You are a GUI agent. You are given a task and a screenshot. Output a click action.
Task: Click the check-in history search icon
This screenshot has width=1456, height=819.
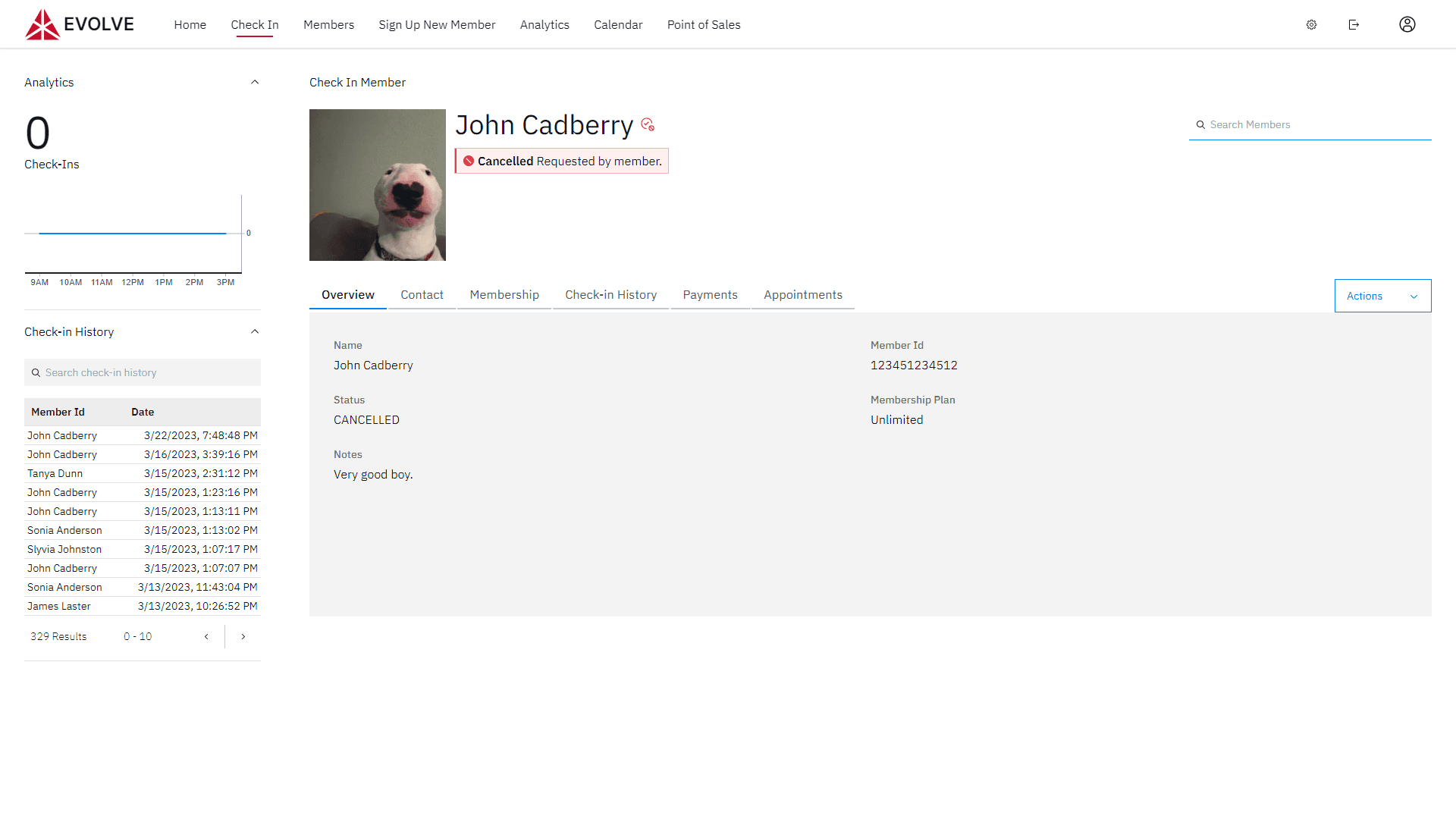[x=36, y=372]
